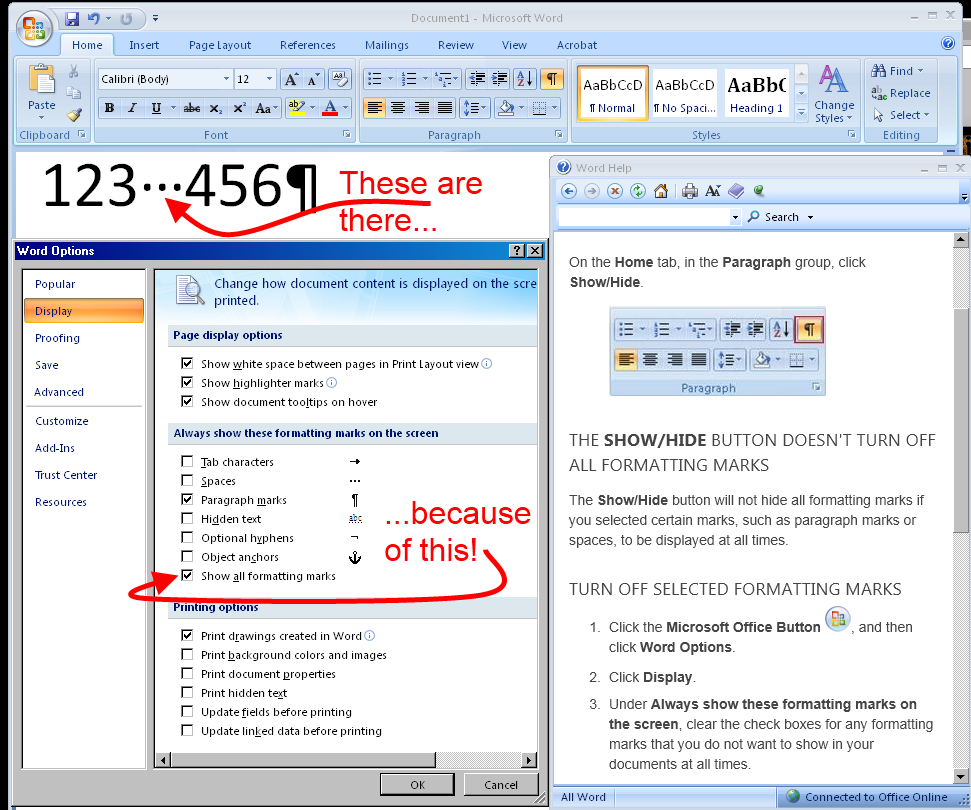
Task: Open the Mailings tab
Action: point(387,45)
